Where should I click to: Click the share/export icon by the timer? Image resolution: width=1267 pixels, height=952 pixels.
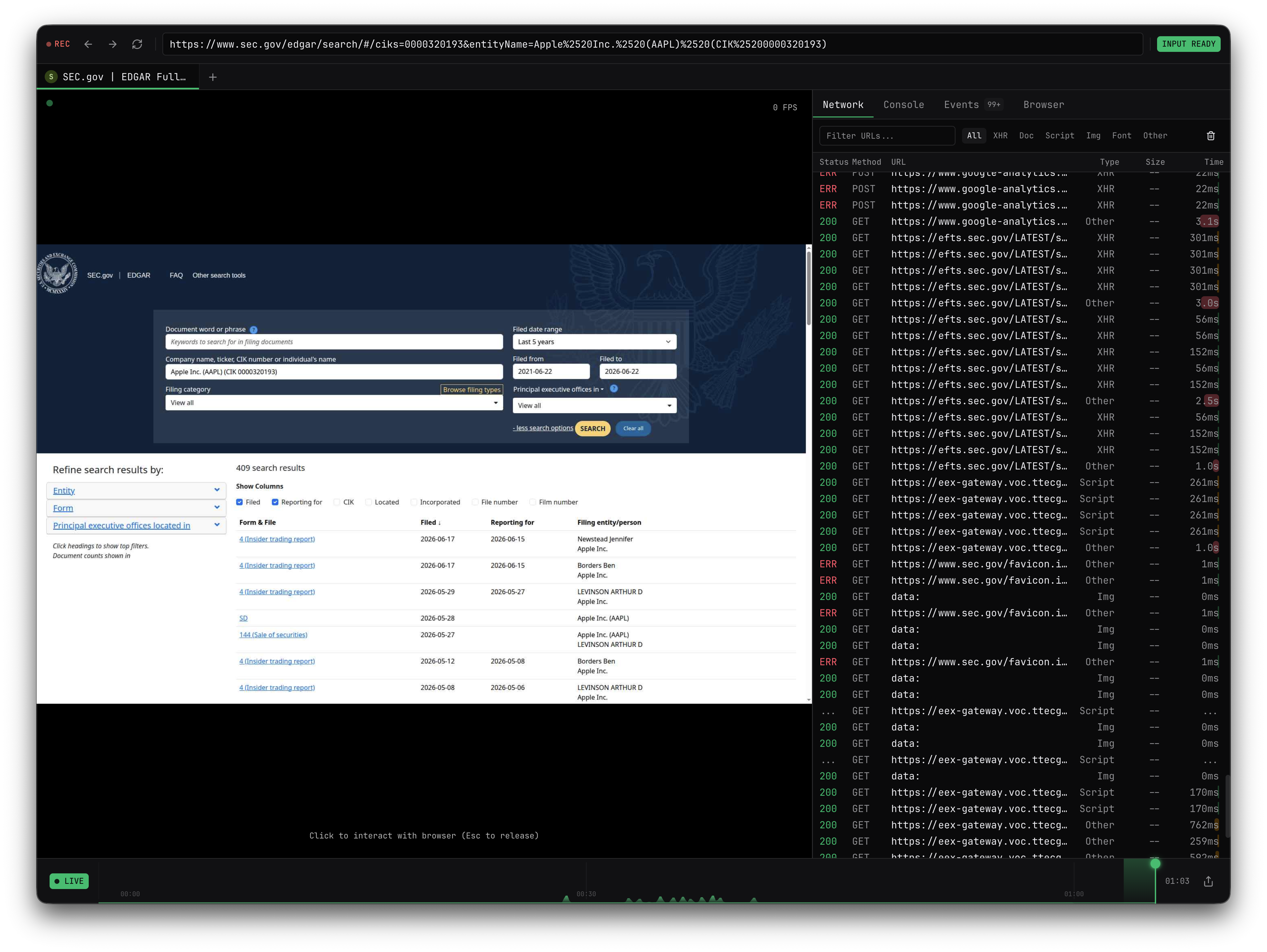1209,881
